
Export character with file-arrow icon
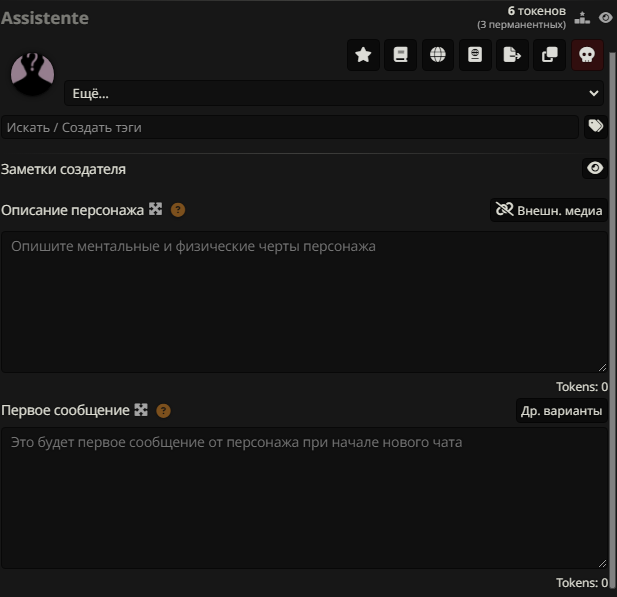[x=511, y=55]
